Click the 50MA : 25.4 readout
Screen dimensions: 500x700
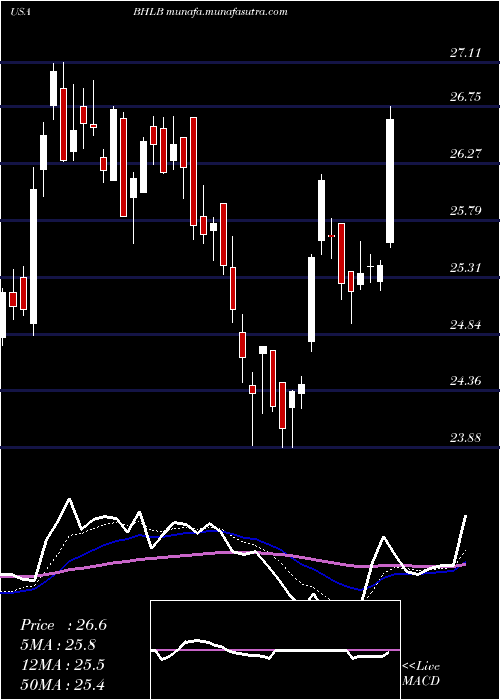[x=62, y=684]
